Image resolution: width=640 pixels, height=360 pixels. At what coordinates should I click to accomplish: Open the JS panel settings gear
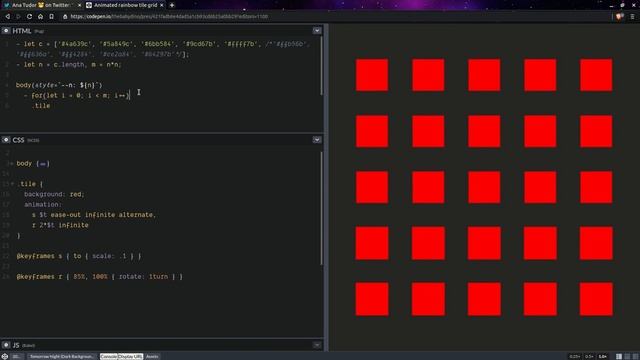coord(6,345)
